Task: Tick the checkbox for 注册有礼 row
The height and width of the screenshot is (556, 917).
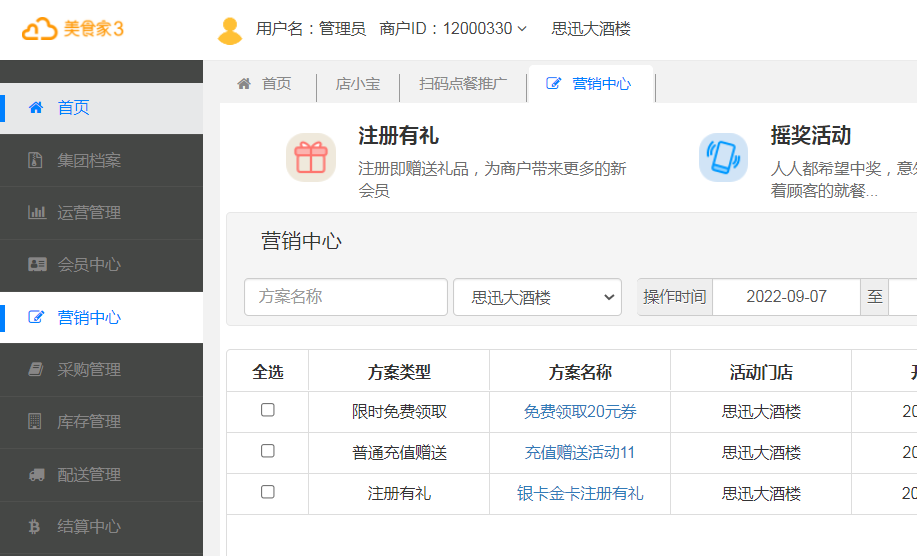Action: [x=267, y=492]
